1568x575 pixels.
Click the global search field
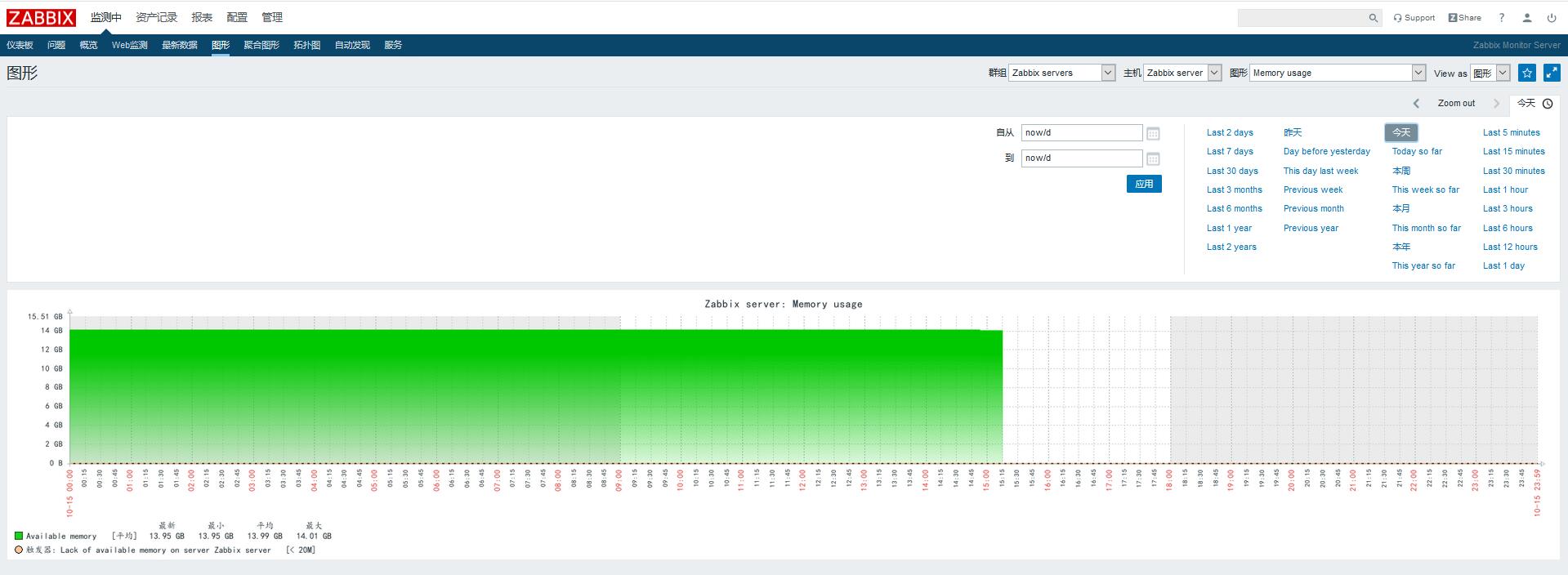click(1302, 18)
